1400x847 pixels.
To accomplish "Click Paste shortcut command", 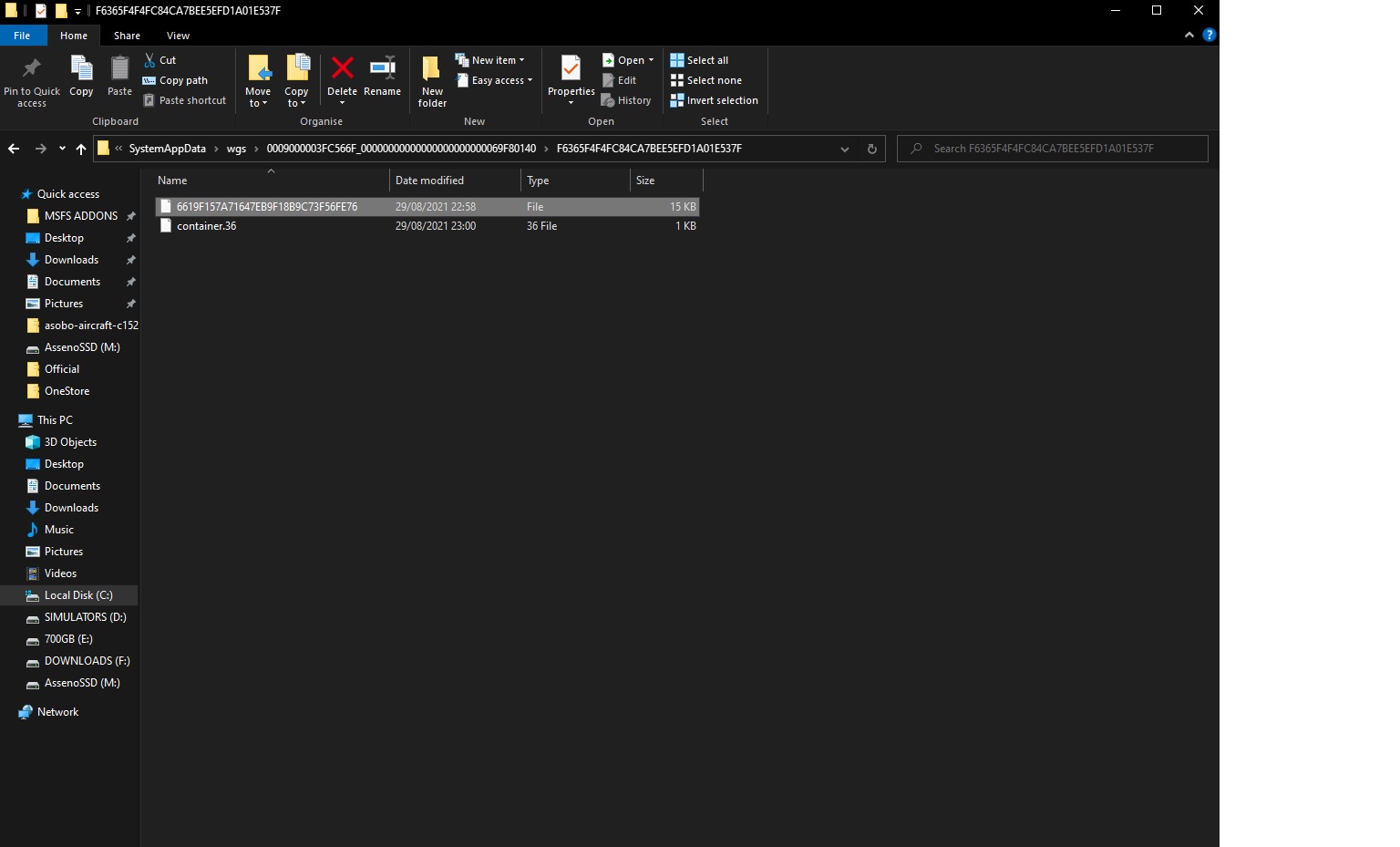I will pos(184,100).
